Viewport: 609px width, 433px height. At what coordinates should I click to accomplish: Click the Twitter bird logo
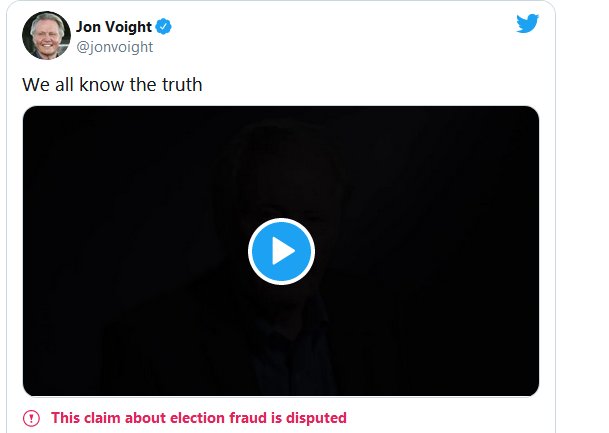coord(527,25)
